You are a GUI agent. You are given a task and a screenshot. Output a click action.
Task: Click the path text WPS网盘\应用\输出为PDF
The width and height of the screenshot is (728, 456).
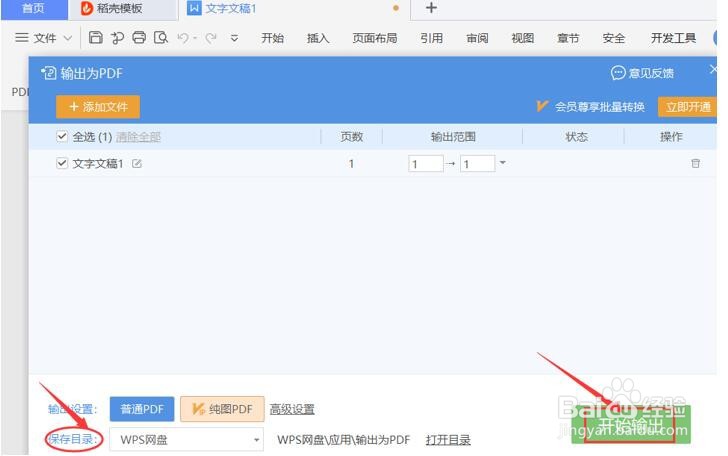[x=344, y=440]
